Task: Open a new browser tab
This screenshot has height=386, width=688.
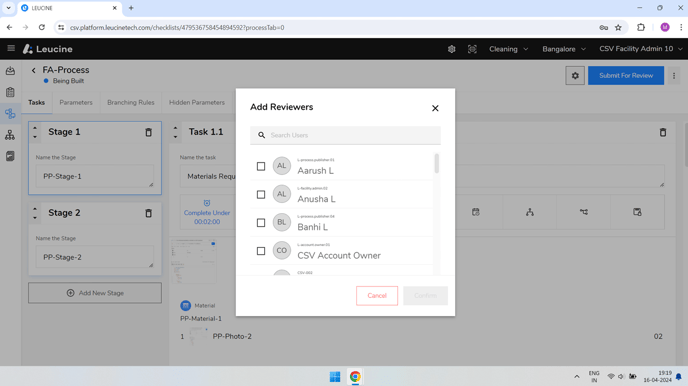Action: click(131, 8)
